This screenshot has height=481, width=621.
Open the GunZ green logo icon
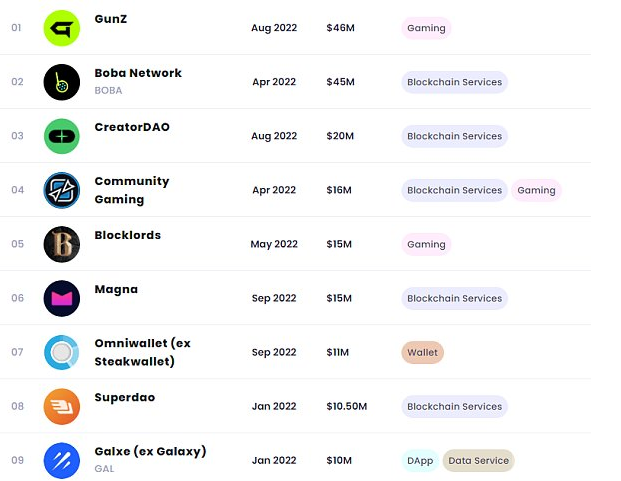[x=61, y=28]
